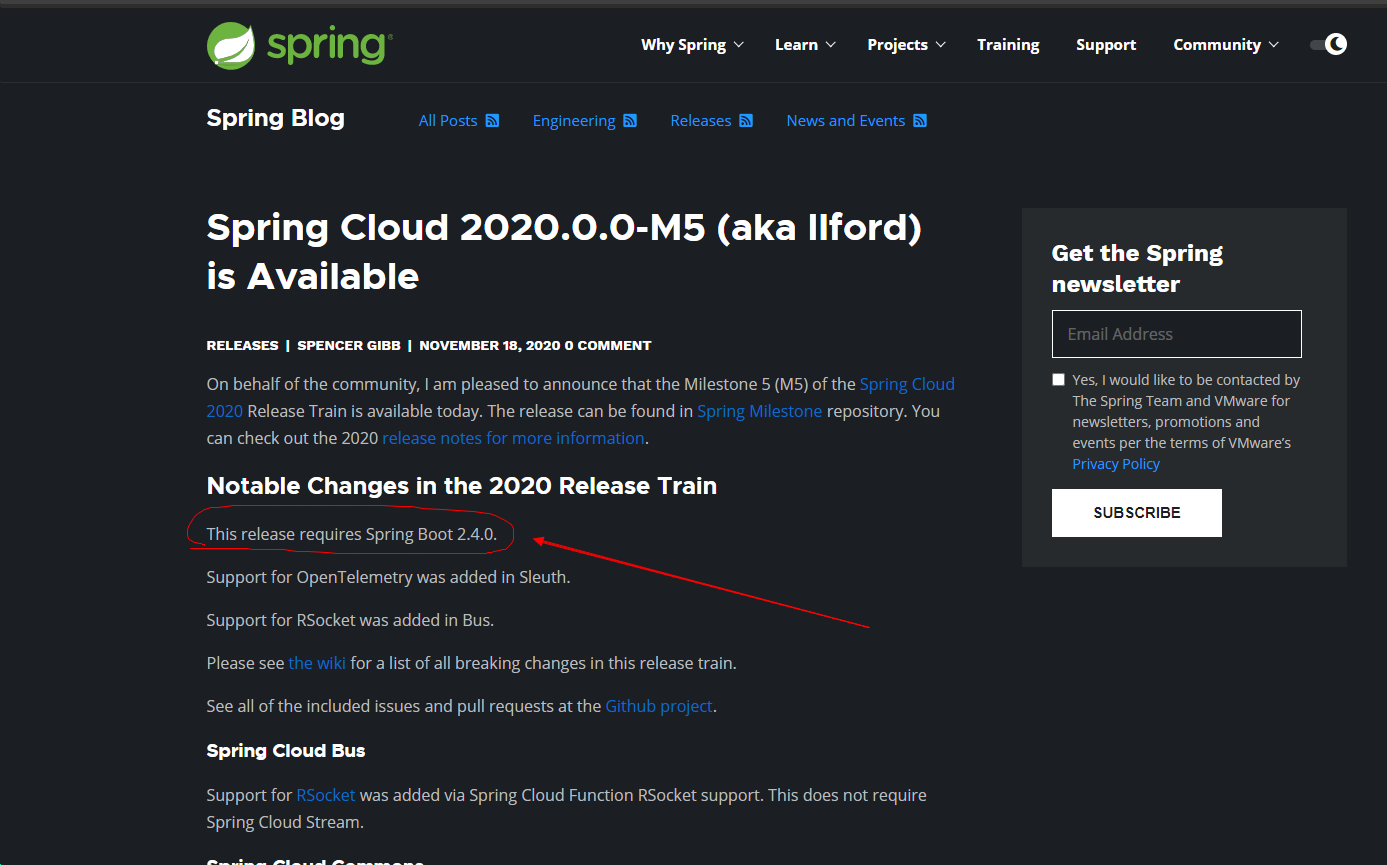Open the Learn dropdown menu
1387x865 pixels.
[797, 44]
